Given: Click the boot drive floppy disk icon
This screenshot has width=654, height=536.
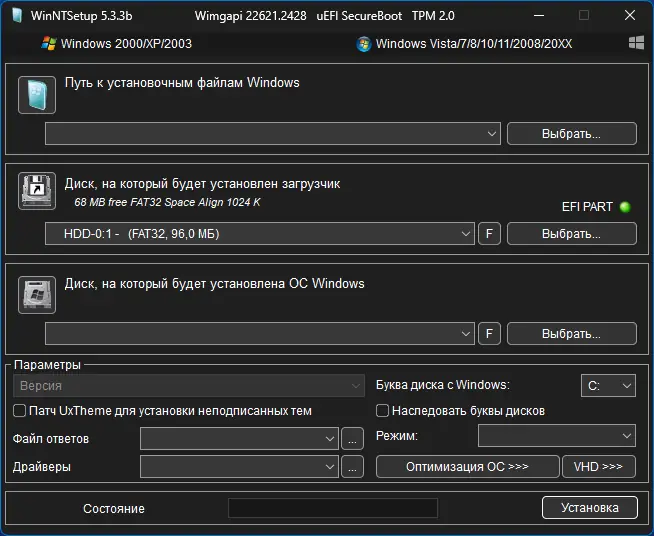Looking at the screenshot, I should point(37,191).
